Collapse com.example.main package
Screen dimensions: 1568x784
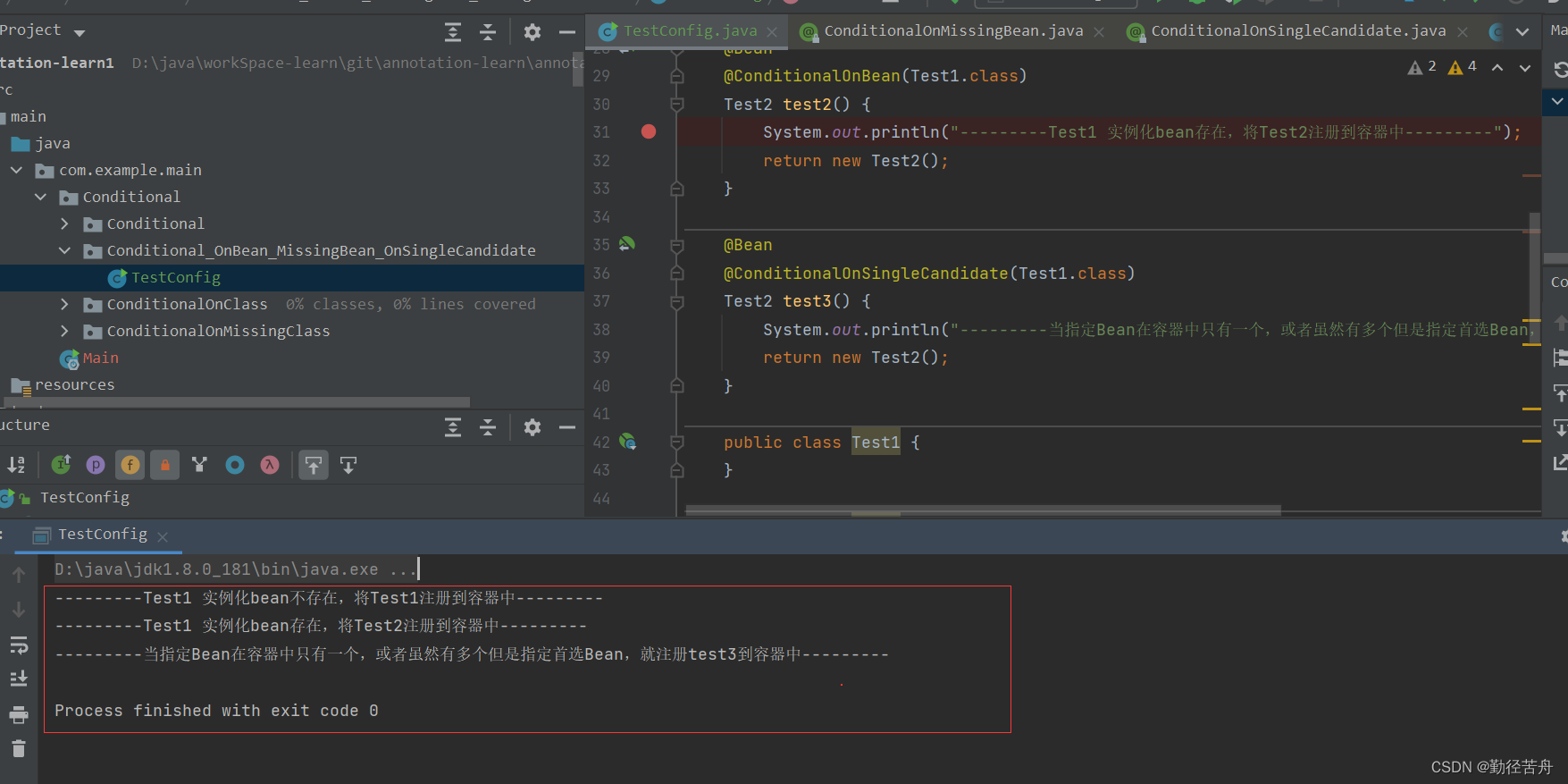16,170
